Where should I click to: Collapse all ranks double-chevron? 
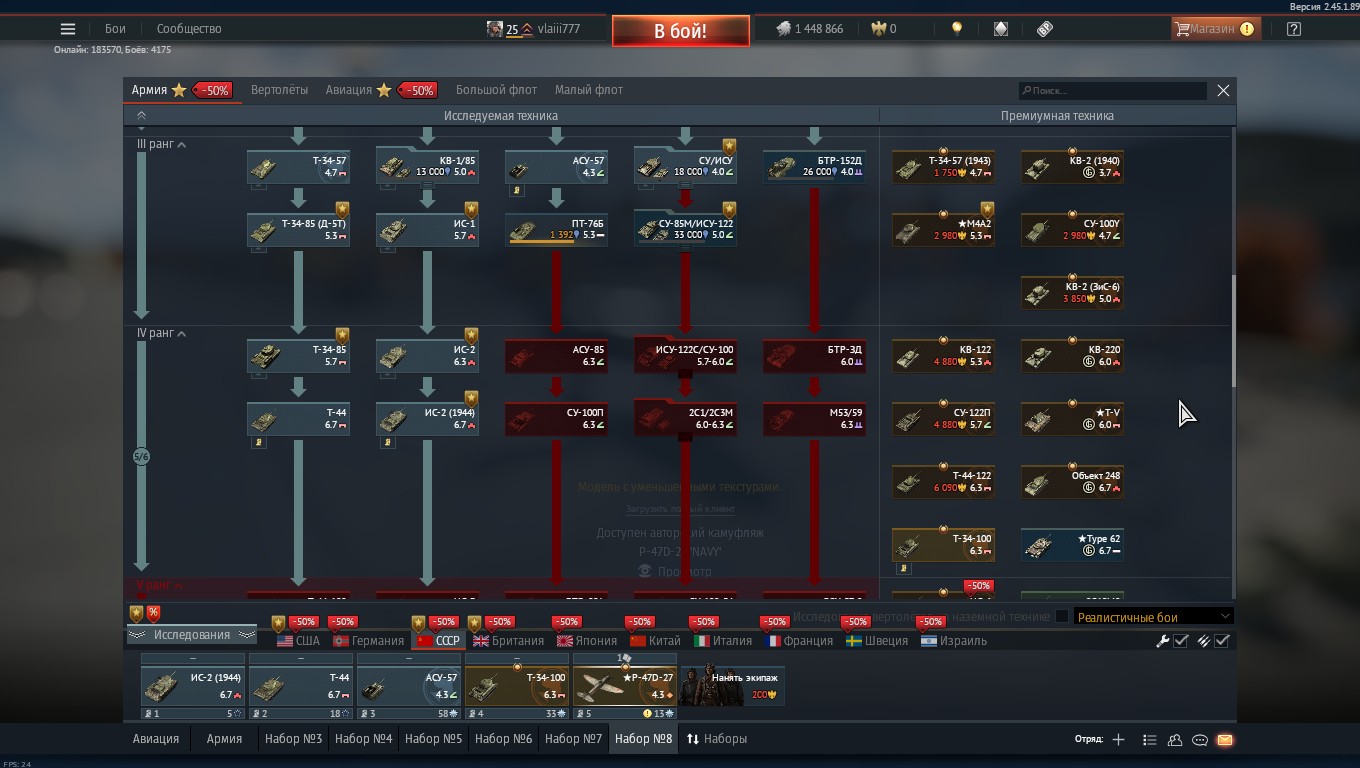click(x=141, y=116)
